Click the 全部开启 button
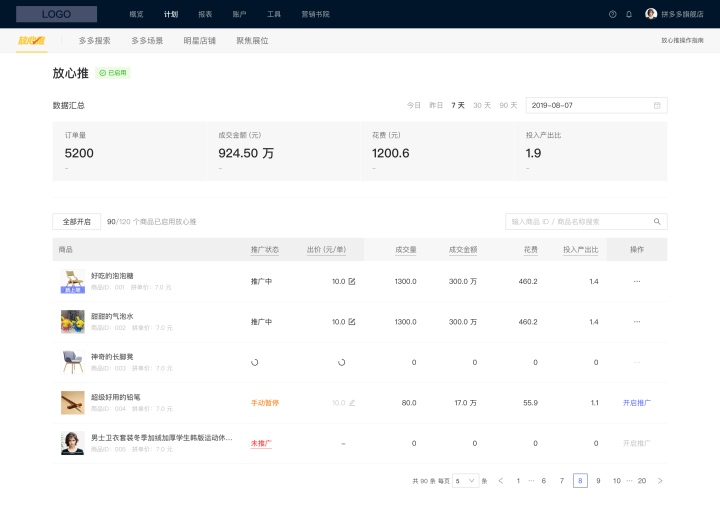 point(76,222)
